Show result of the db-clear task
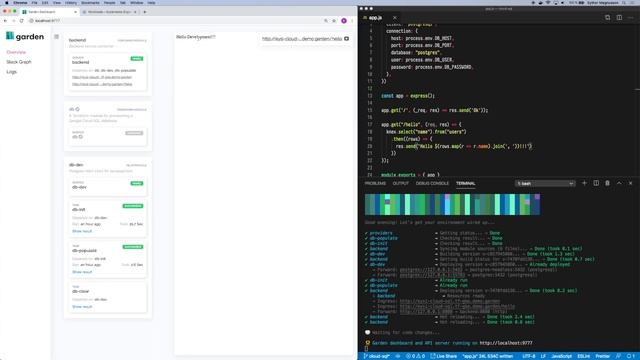The image size is (640, 360). tap(82, 307)
